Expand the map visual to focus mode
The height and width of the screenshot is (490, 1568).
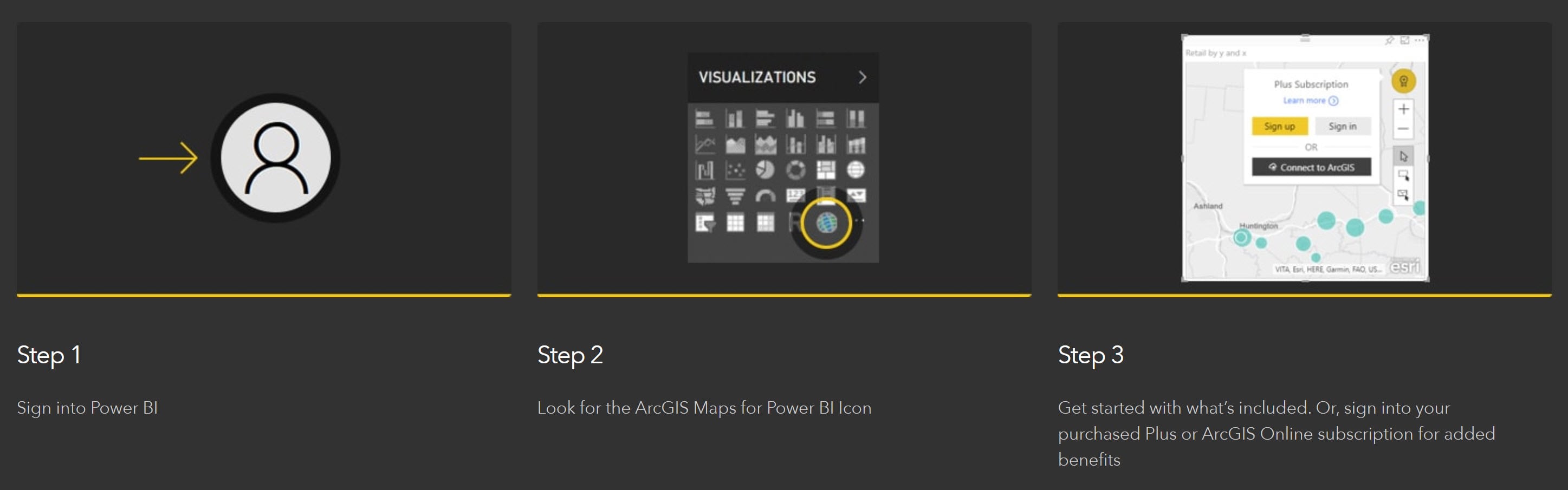1404,40
